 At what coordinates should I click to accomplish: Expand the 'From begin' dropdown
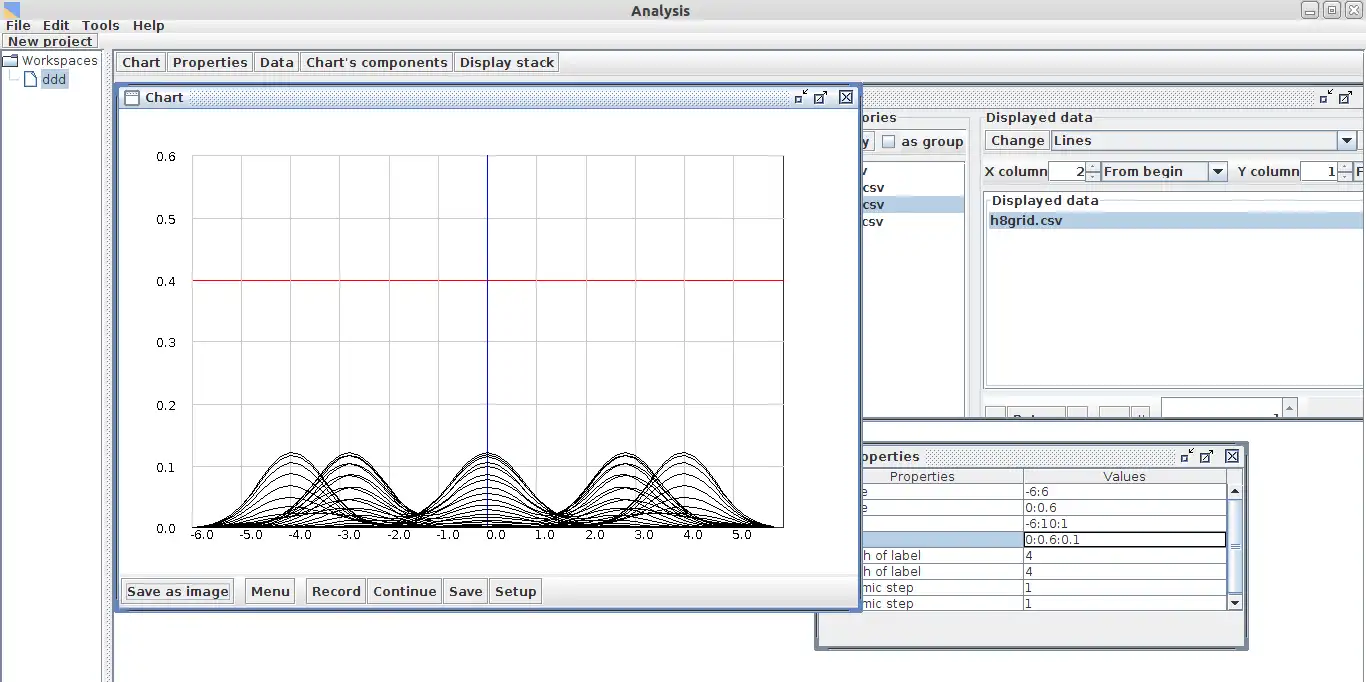point(1217,172)
